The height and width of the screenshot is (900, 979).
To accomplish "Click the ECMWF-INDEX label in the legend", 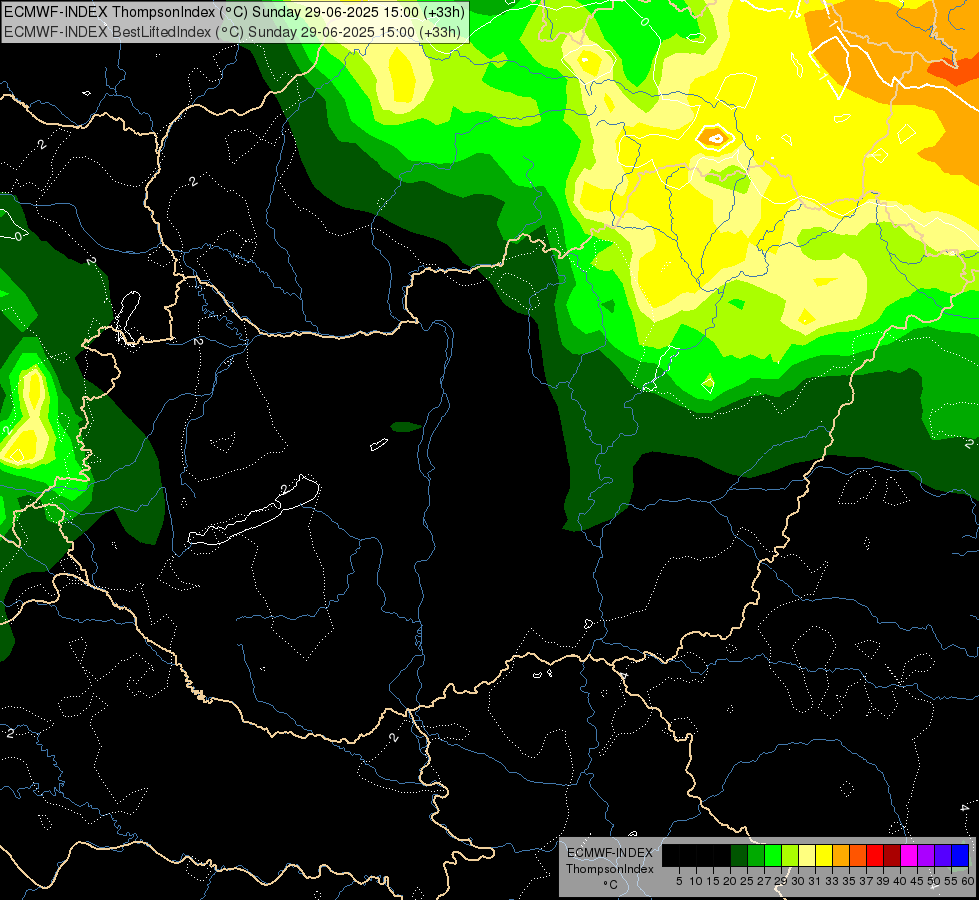I will coord(610,853).
